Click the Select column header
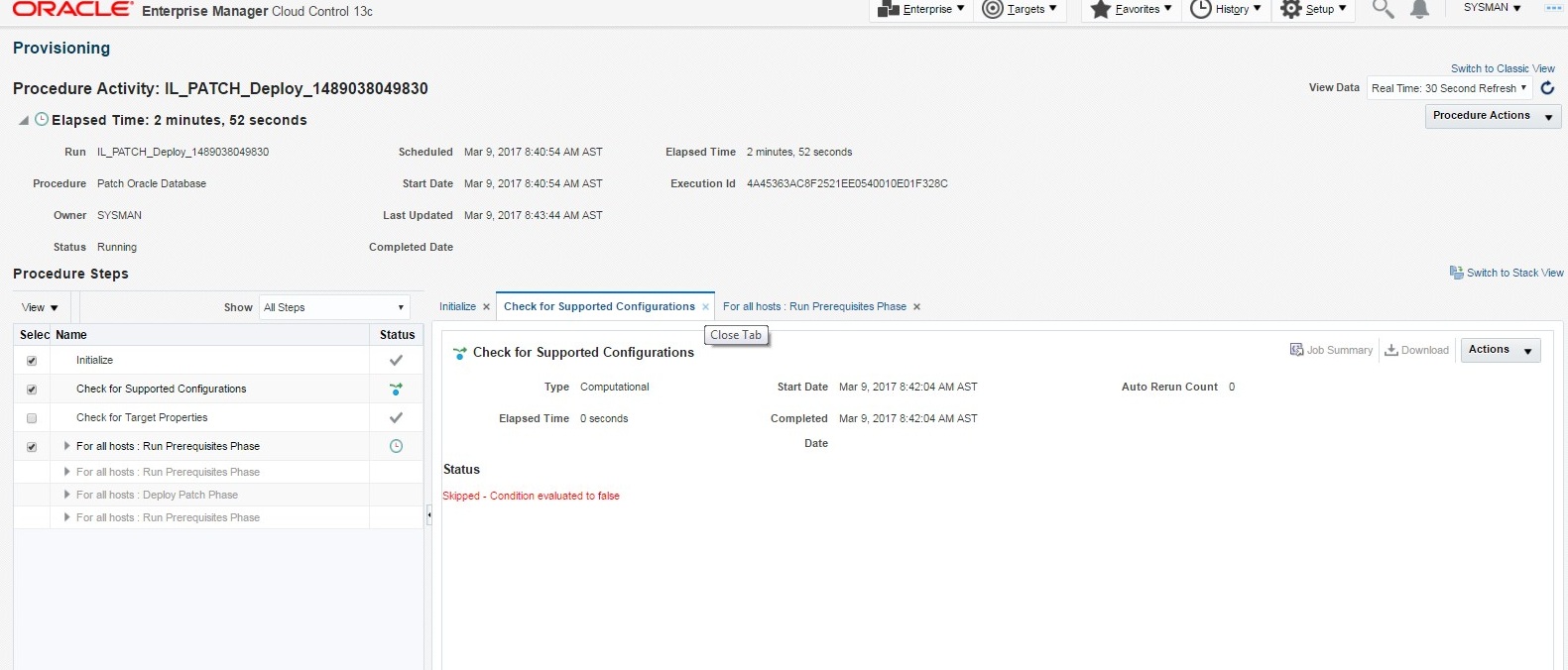Image resolution: width=1568 pixels, height=670 pixels. tap(34, 335)
